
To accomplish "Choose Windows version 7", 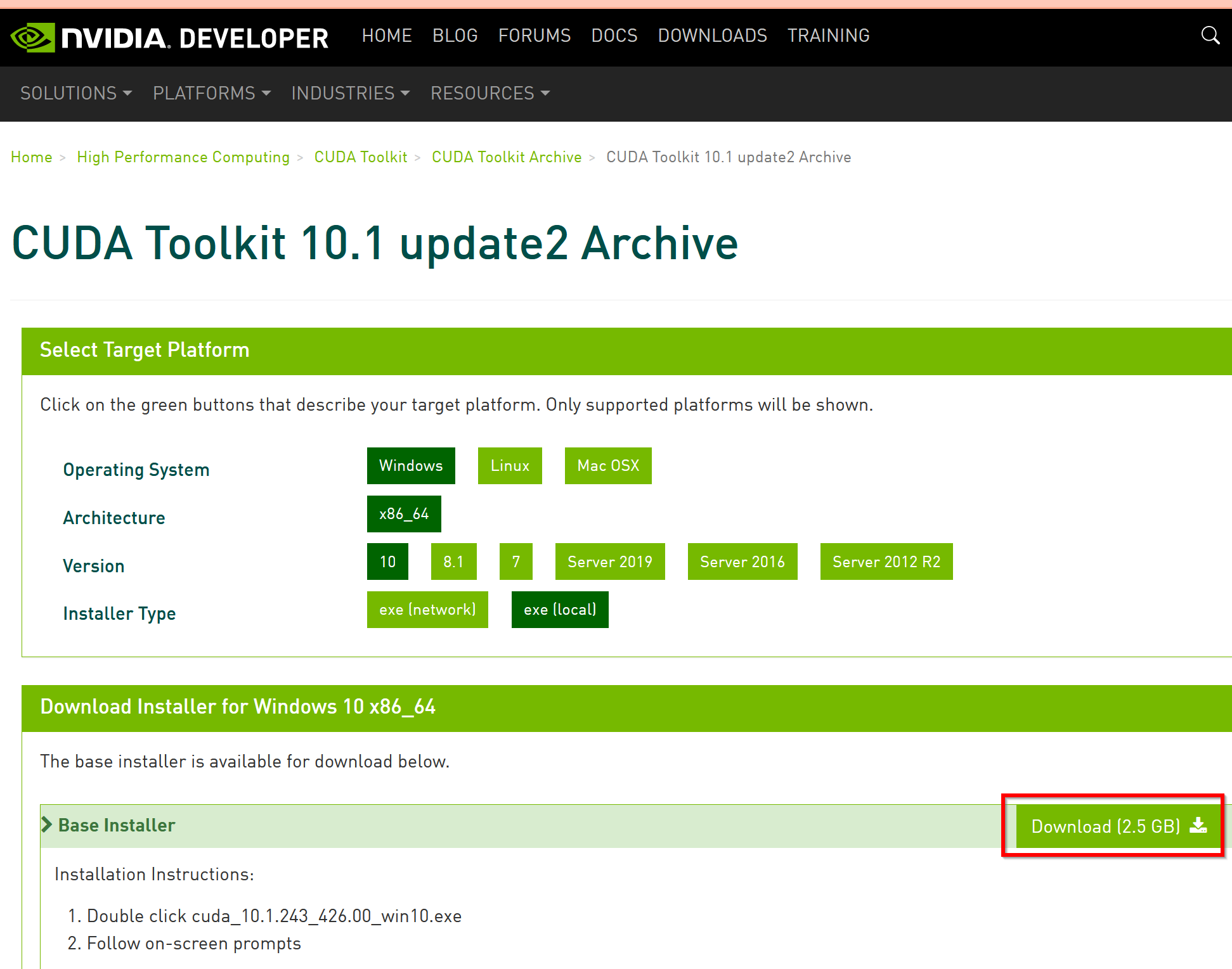I will [516, 562].
